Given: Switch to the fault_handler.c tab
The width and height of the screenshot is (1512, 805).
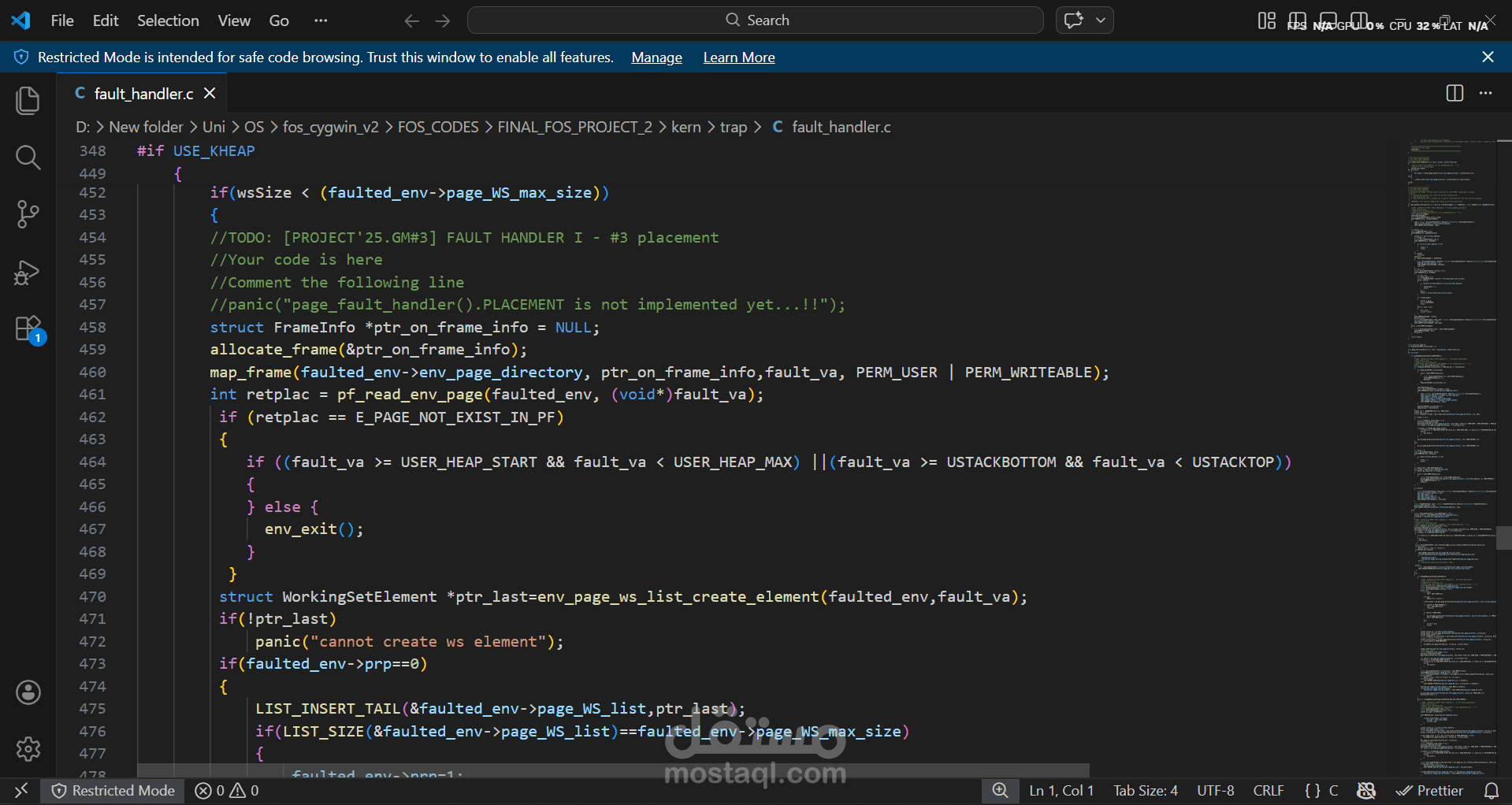Looking at the screenshot, I should [142, 93].
